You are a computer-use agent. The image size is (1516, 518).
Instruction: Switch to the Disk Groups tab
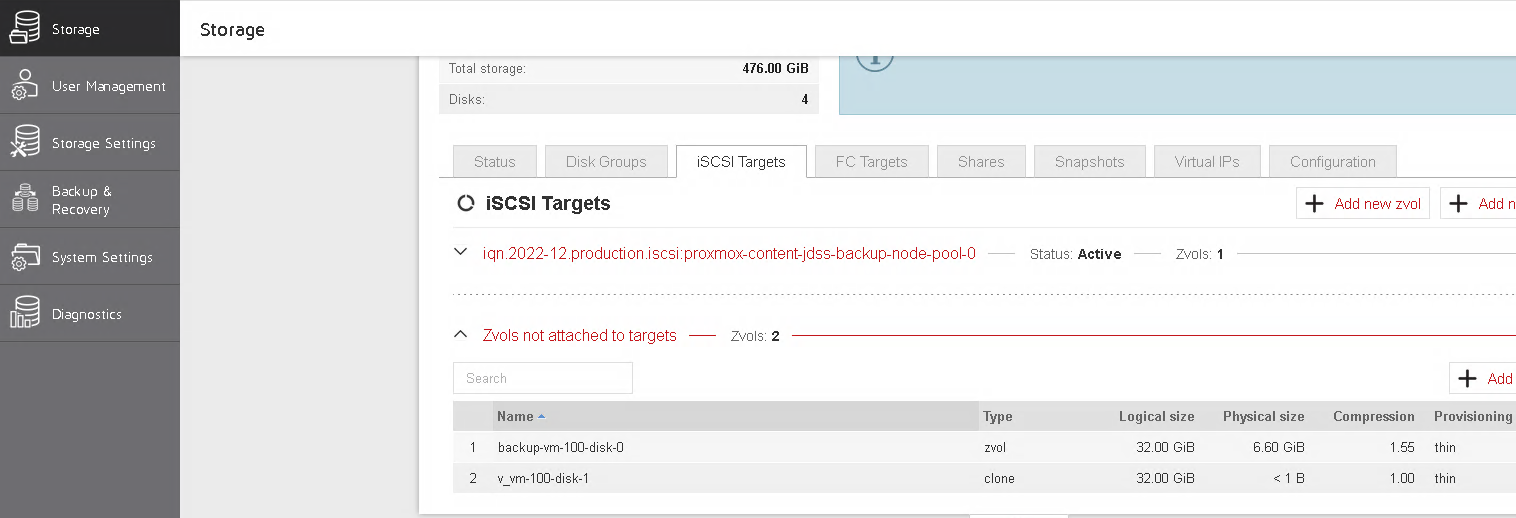[x=606, y=162]
